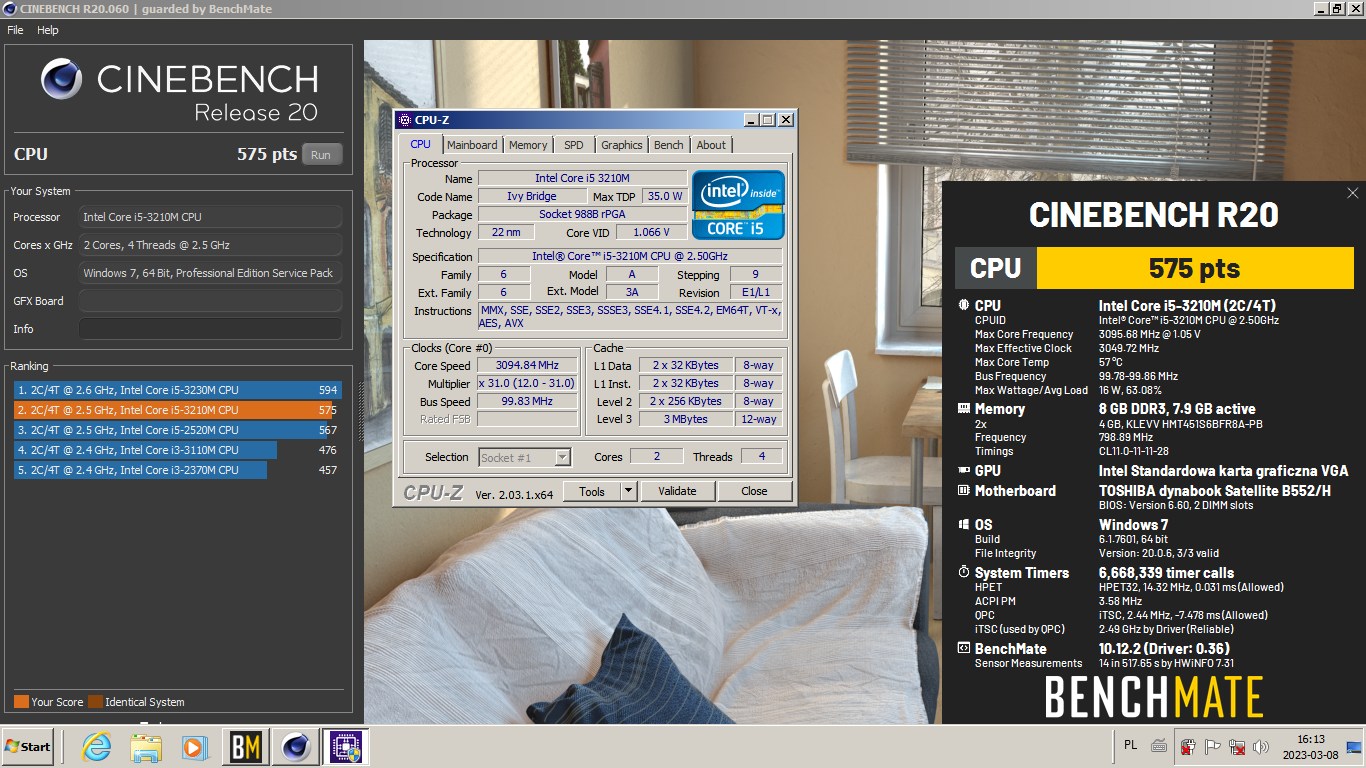Click the orange Your Score legend swatch

(21, 701)
